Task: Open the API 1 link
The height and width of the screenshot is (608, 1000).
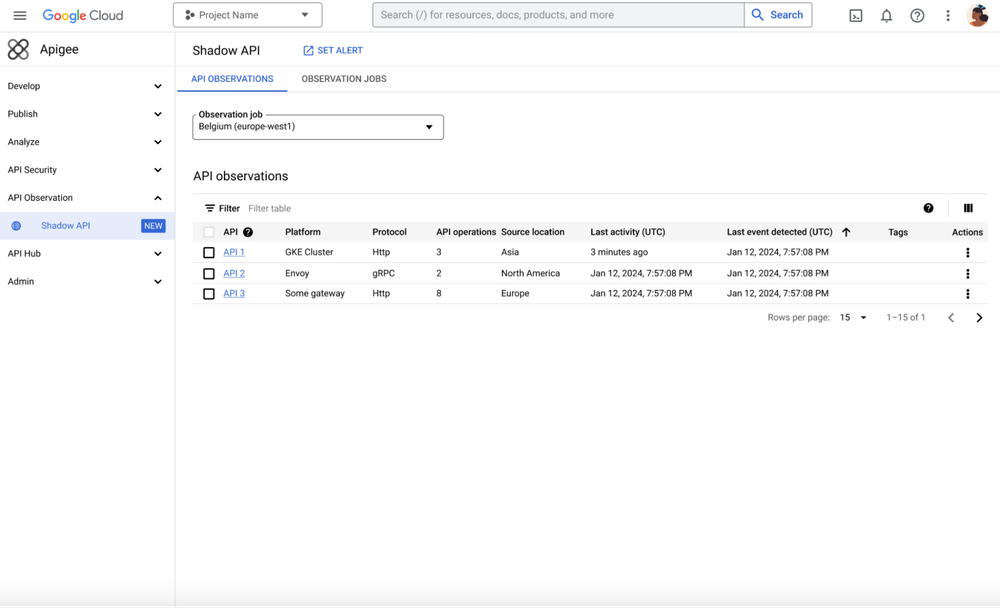Action: [234, 253]
